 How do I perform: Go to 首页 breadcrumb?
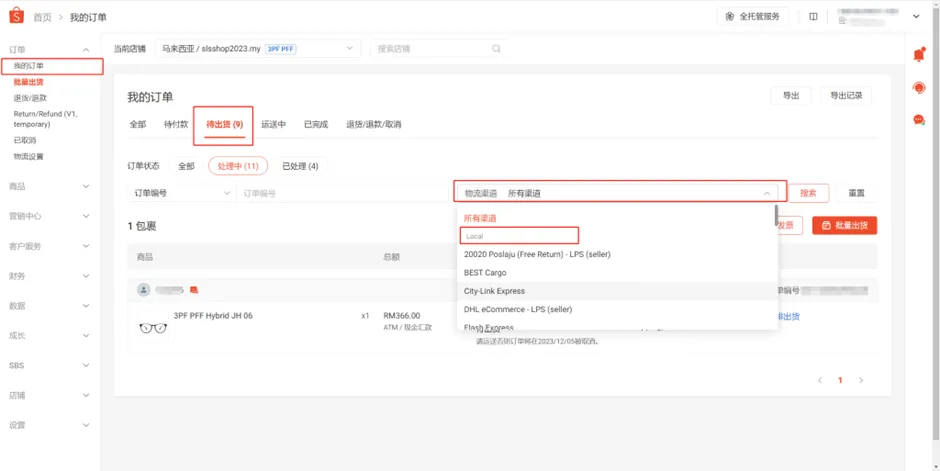(x=42, y=17)
